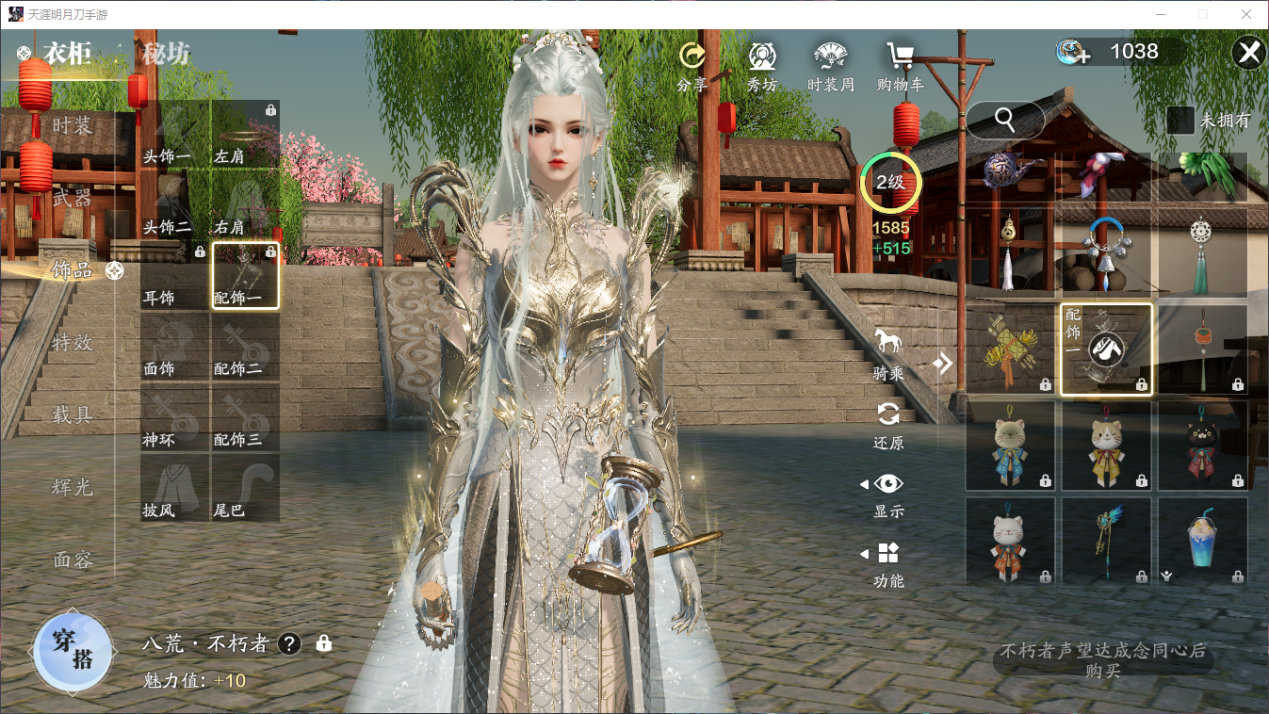Screen dimensions: 1269x714
Task: Select the hourglass 配饰一 slot icon
Action: pos(245,275)
